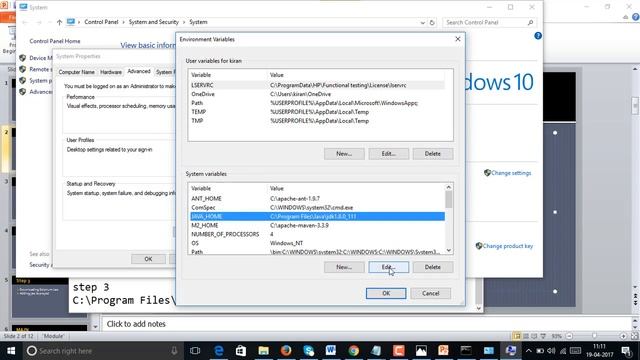Image resolution: width=640 pixels, height=360 pixels.
Task: Click Control Panel breadcrumb in address bar
Action: (101, 22)
